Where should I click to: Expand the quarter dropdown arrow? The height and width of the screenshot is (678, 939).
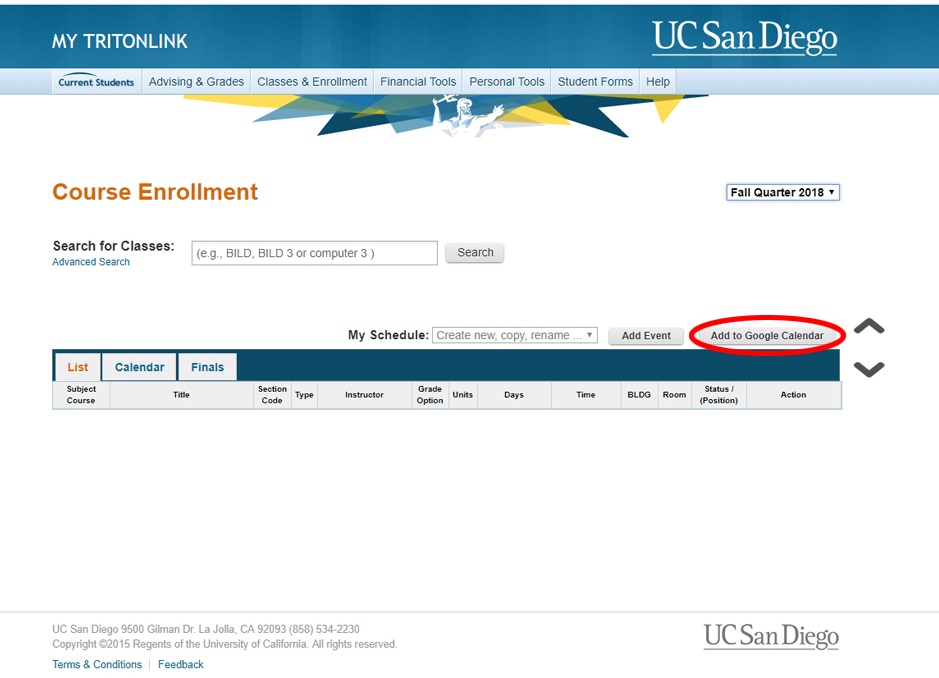click(833, 192)
